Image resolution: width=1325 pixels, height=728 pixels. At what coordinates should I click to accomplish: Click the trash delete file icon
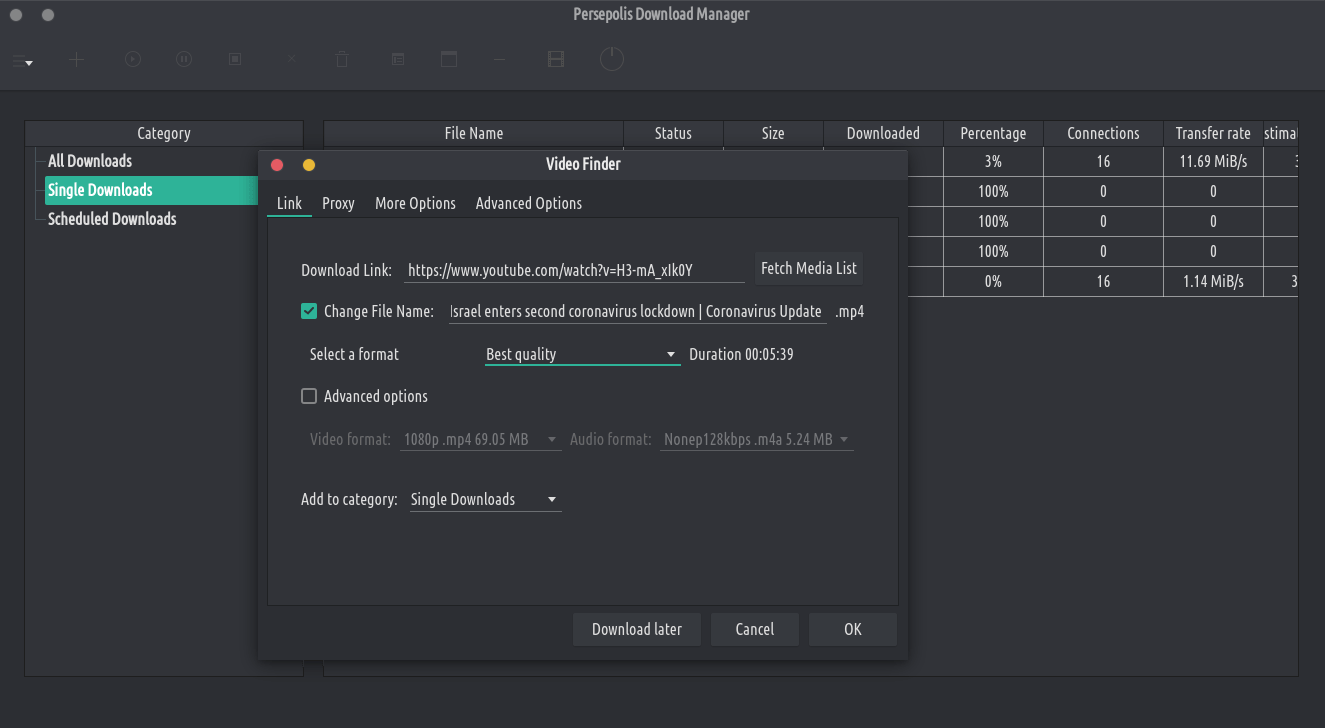click(342, 60)
